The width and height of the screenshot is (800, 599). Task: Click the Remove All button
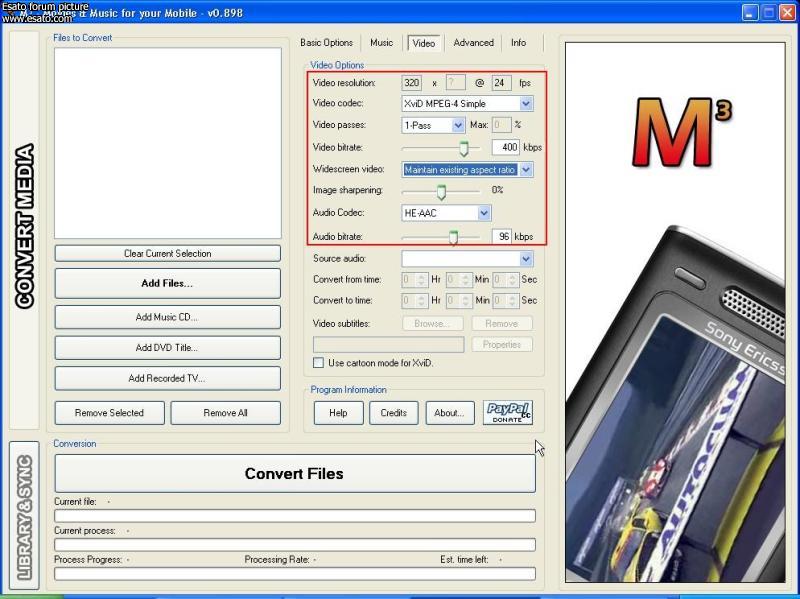[x=226, y=413]
